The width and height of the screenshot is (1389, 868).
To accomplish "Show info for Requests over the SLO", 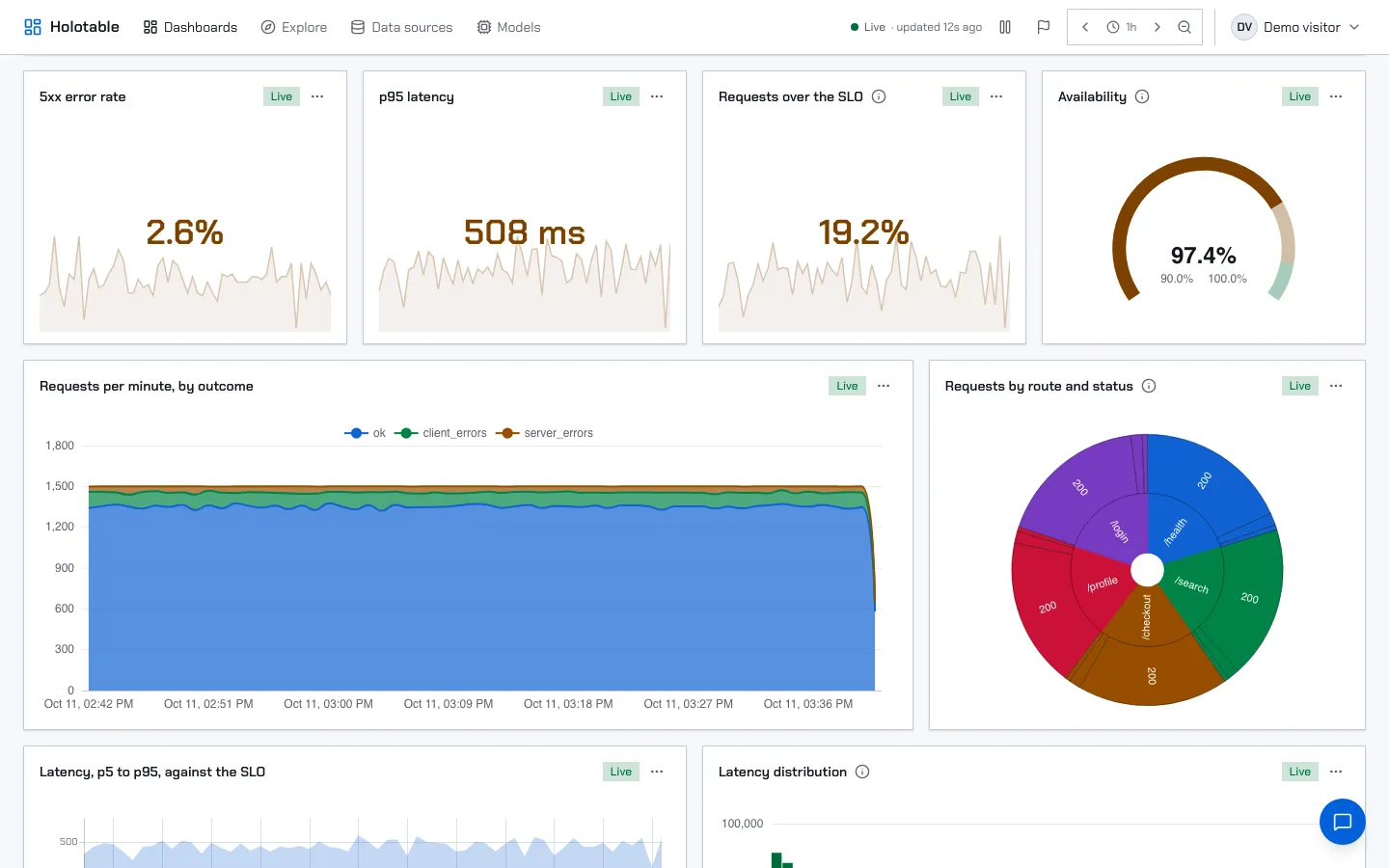I will click(x=879, y=96).
